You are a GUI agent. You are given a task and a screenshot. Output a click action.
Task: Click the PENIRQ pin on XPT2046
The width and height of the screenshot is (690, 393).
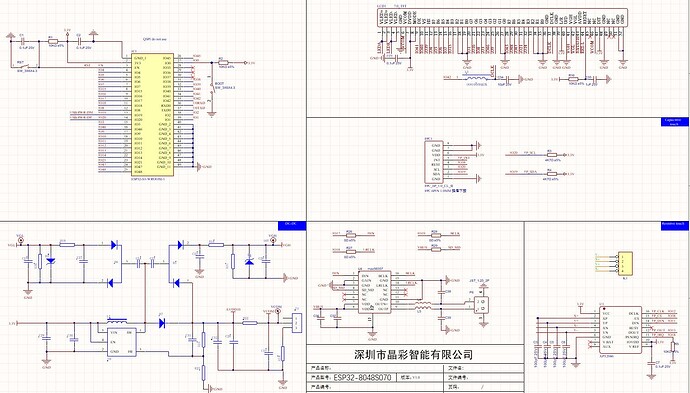[x=632, y=338]
